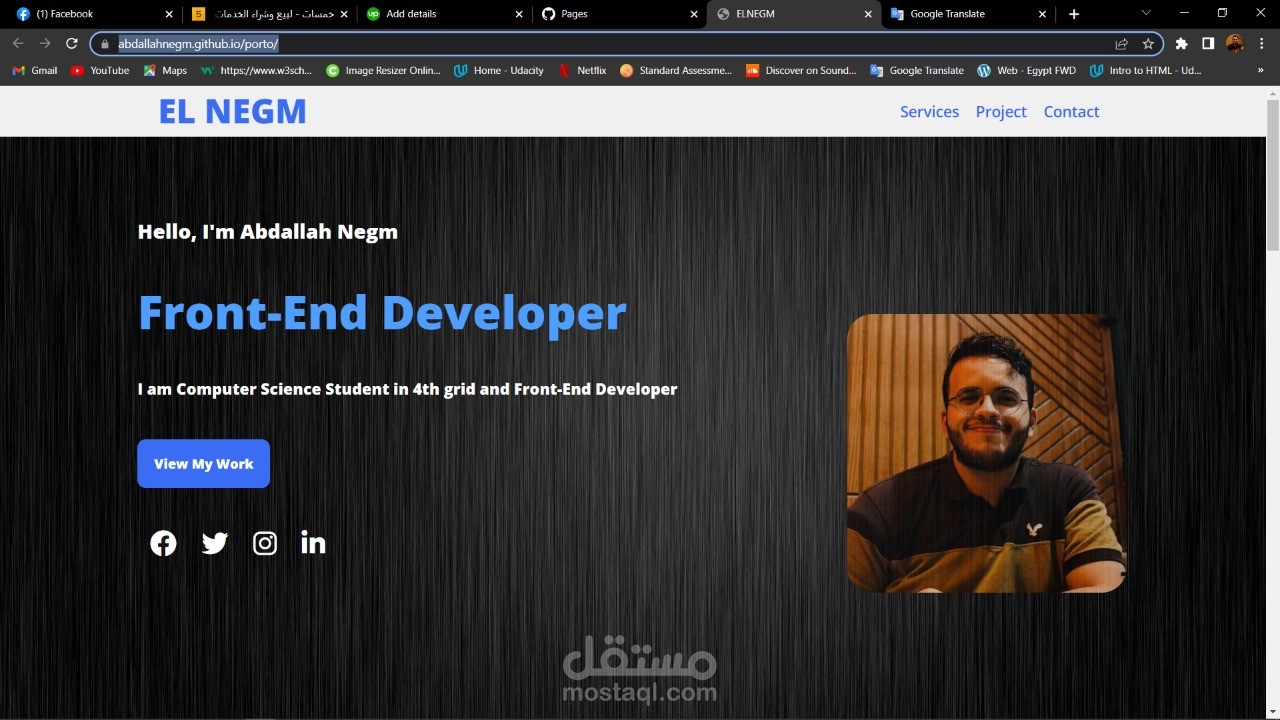Open the Intro to HTML Udacity bookmark
Screen dimensions: 1280x720
click(x=1146, y=71)
